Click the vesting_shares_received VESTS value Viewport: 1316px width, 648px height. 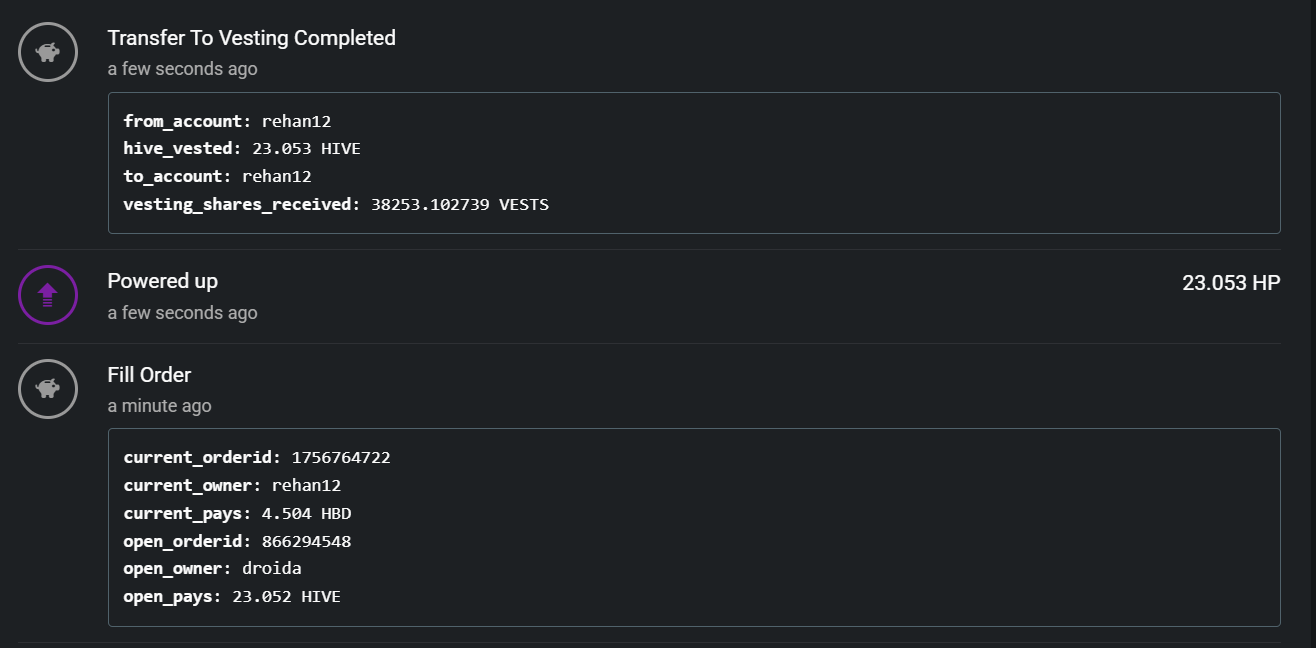pos(459,205)
